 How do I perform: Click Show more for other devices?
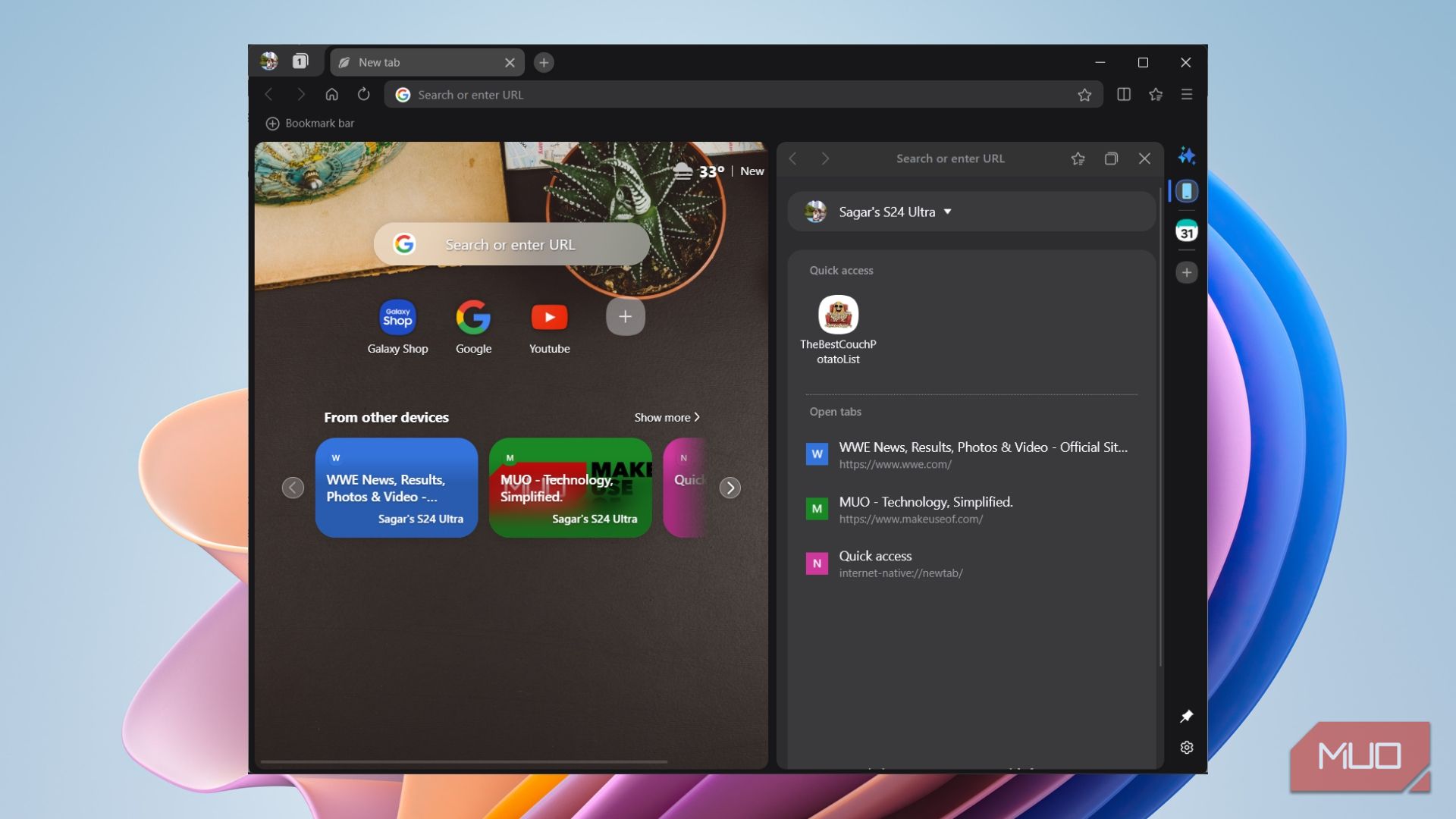(x=667, y=417)
